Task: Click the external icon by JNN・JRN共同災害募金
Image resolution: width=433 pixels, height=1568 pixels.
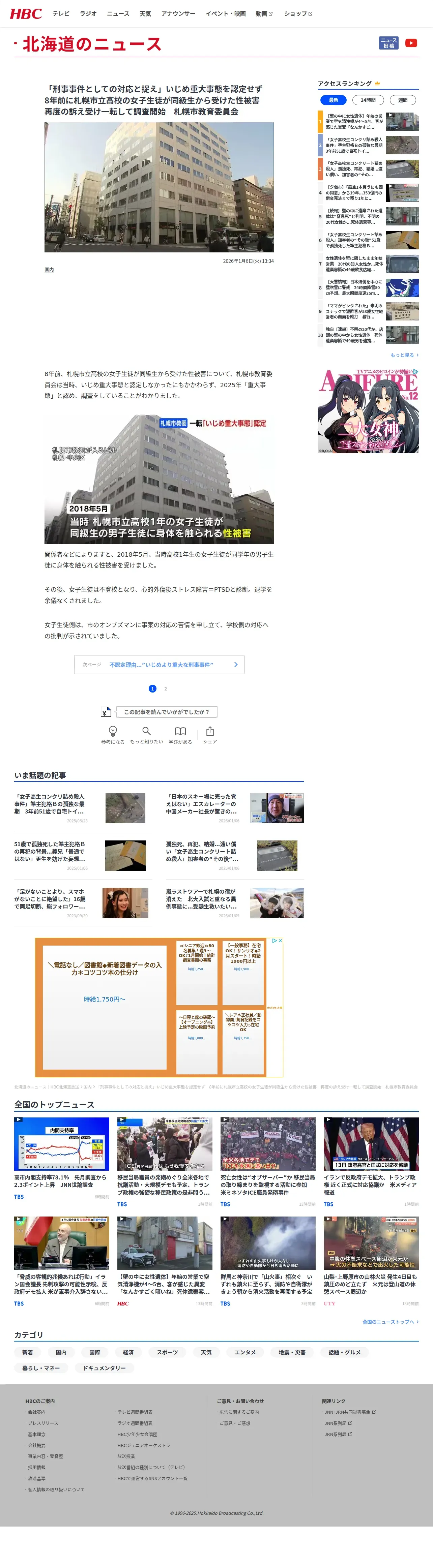Action: [374, 1412]
